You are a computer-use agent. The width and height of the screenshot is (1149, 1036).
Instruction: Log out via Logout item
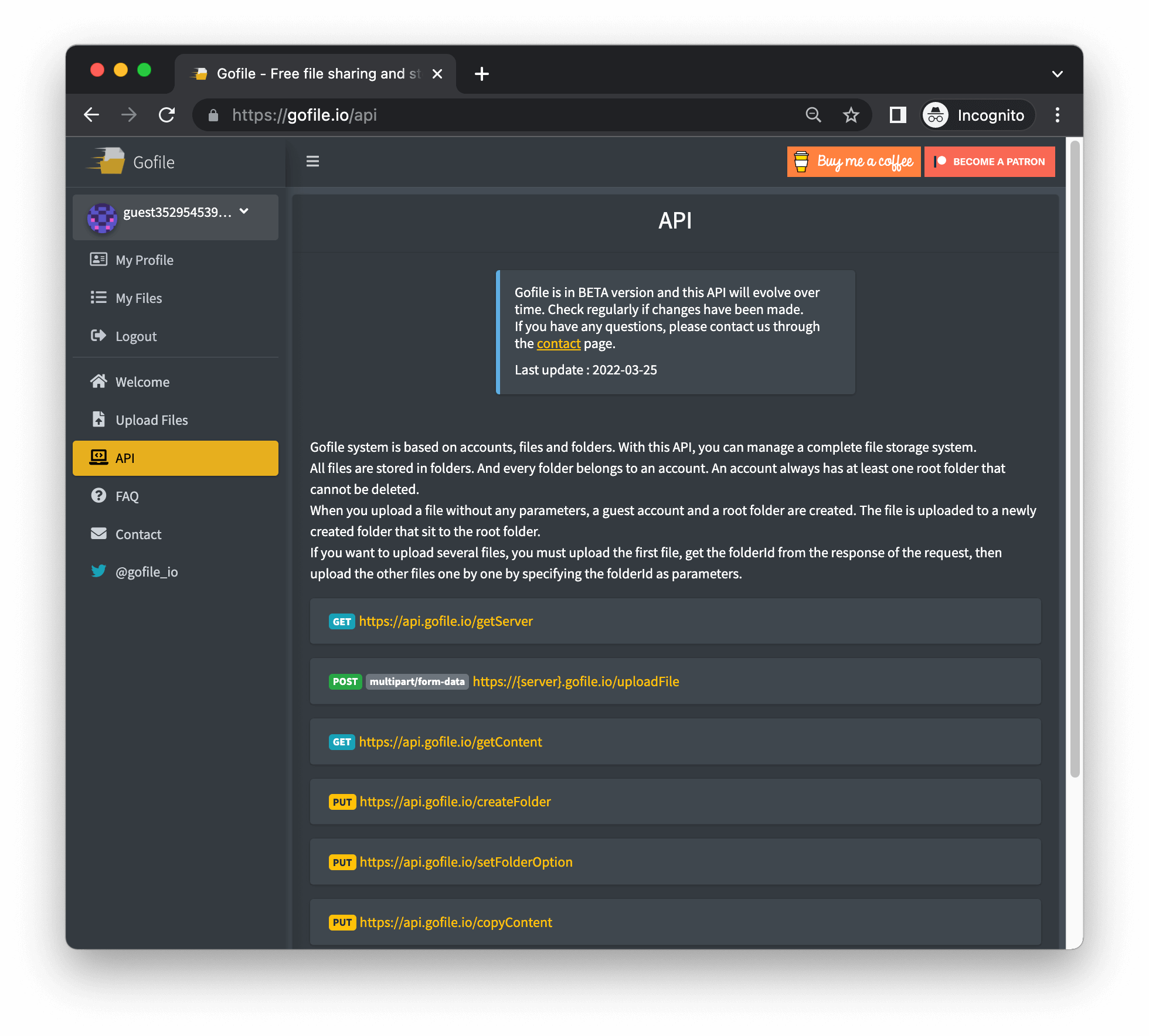coord(175,336)
